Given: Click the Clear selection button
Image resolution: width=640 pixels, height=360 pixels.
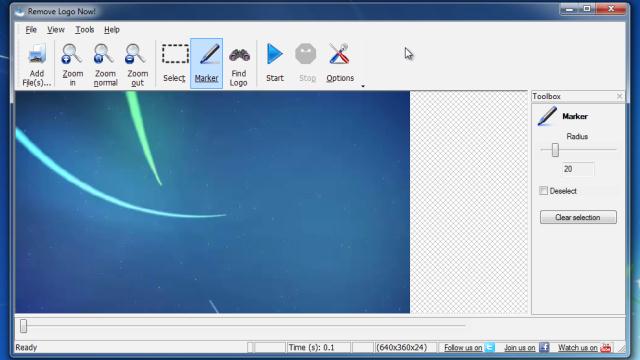Looking at the screenshot, I should (578, 217).
